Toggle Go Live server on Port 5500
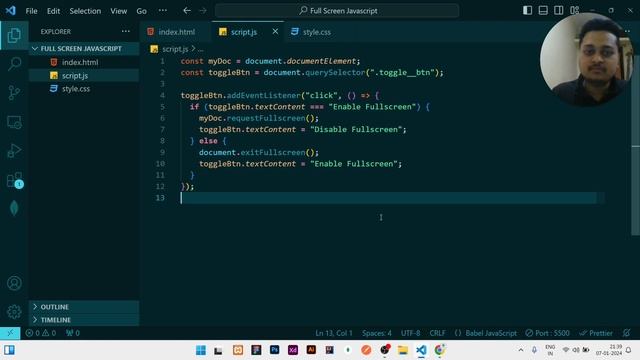The width and height of the screenshot is (640, 360). [x=547, y=333]
